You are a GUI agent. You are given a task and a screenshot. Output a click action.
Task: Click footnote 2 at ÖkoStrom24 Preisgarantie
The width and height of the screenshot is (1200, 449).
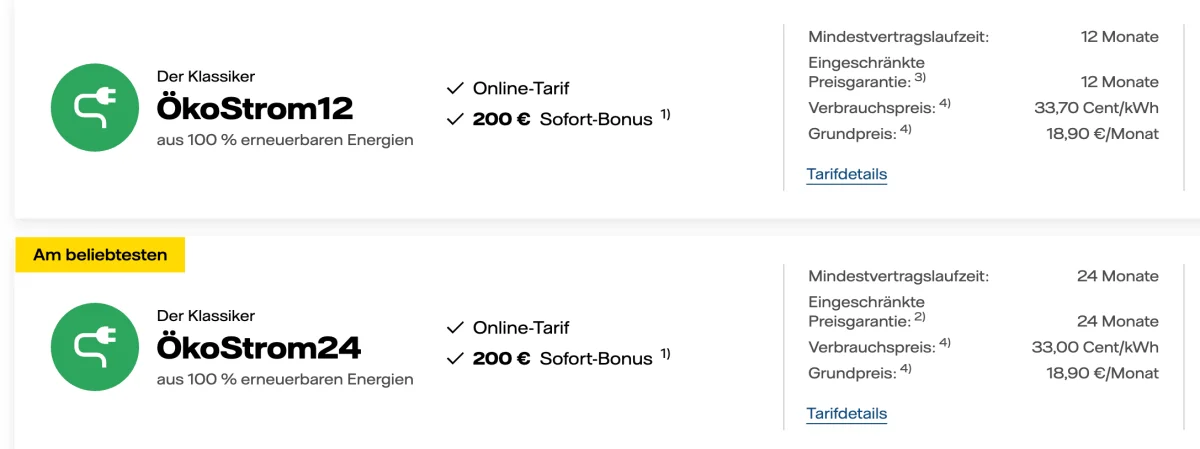point(921,317)
